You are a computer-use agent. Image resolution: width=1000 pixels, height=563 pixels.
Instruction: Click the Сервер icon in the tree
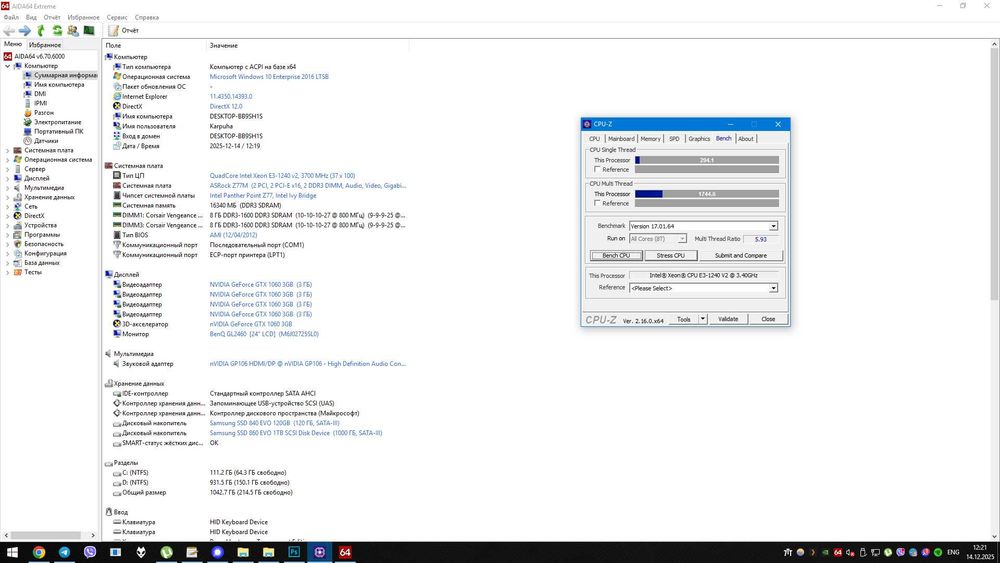[x=18, y=169]
